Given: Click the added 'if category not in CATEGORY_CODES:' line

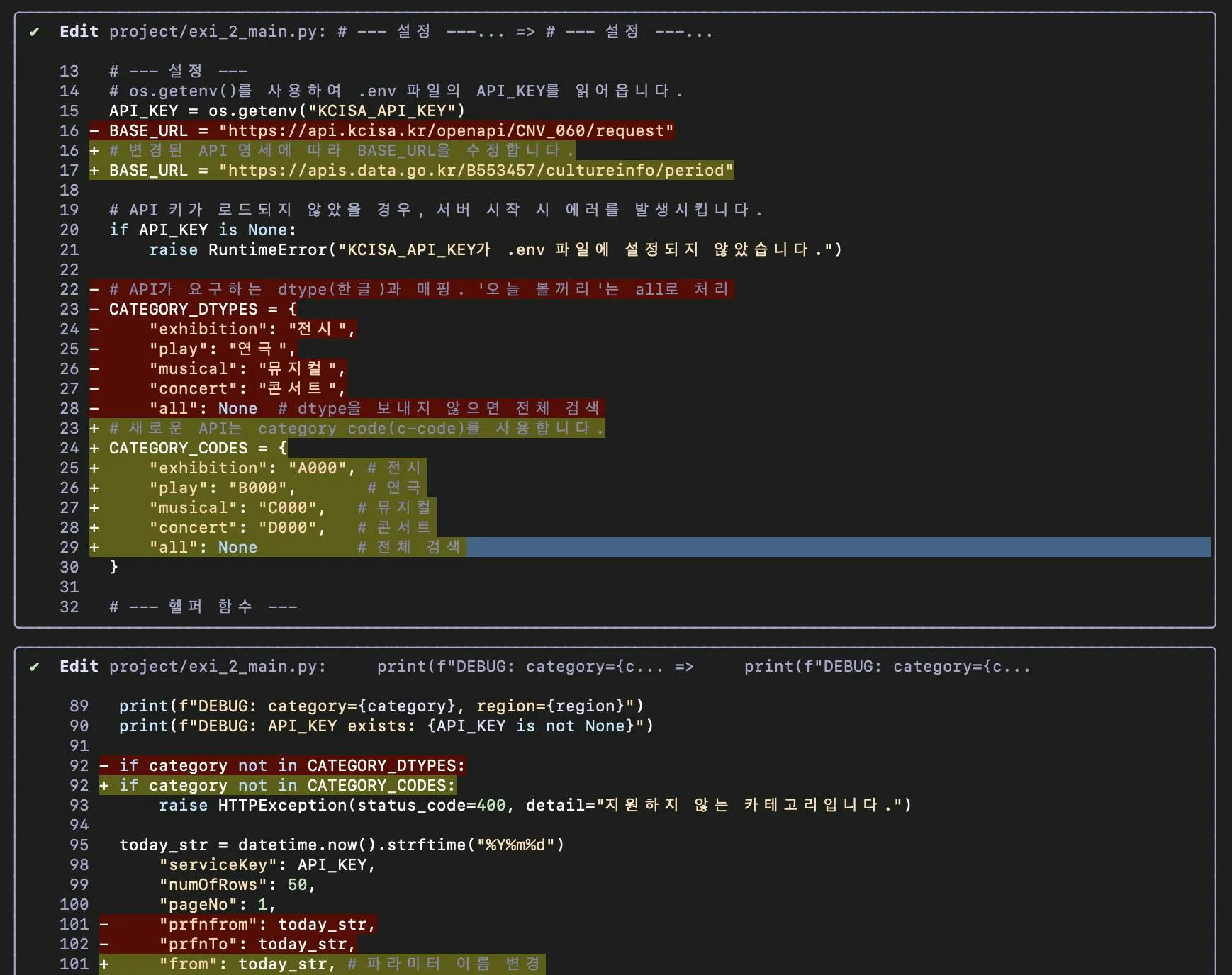Looking at the screenshot, I should (277, 786).
